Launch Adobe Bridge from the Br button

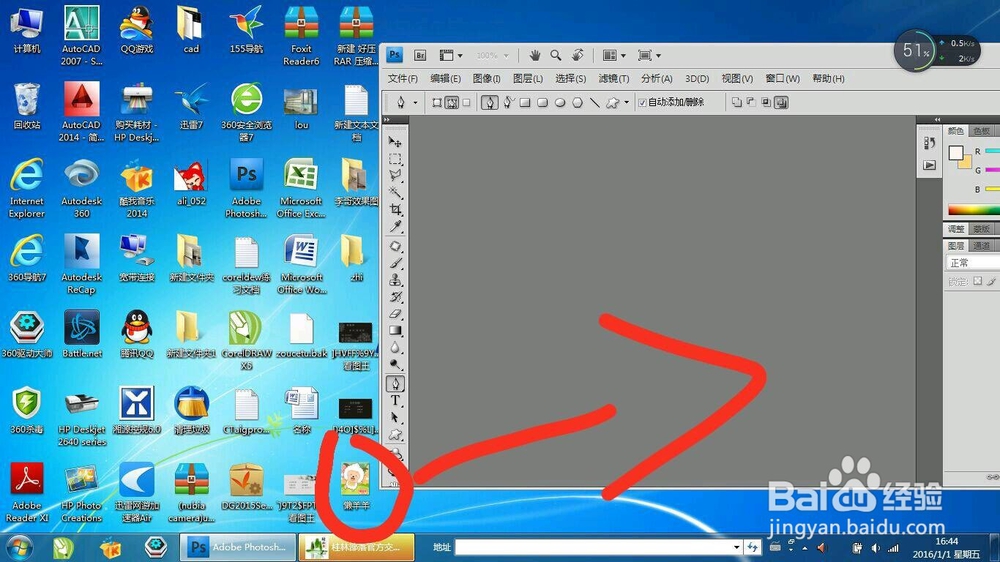pos(420,55)
